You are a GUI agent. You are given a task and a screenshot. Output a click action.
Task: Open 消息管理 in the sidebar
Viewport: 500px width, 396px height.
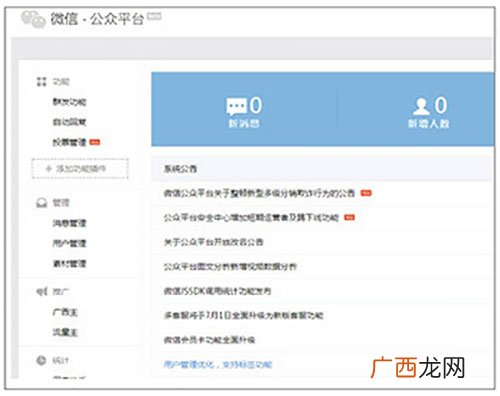pyautogui.click(x=69, y=223)
